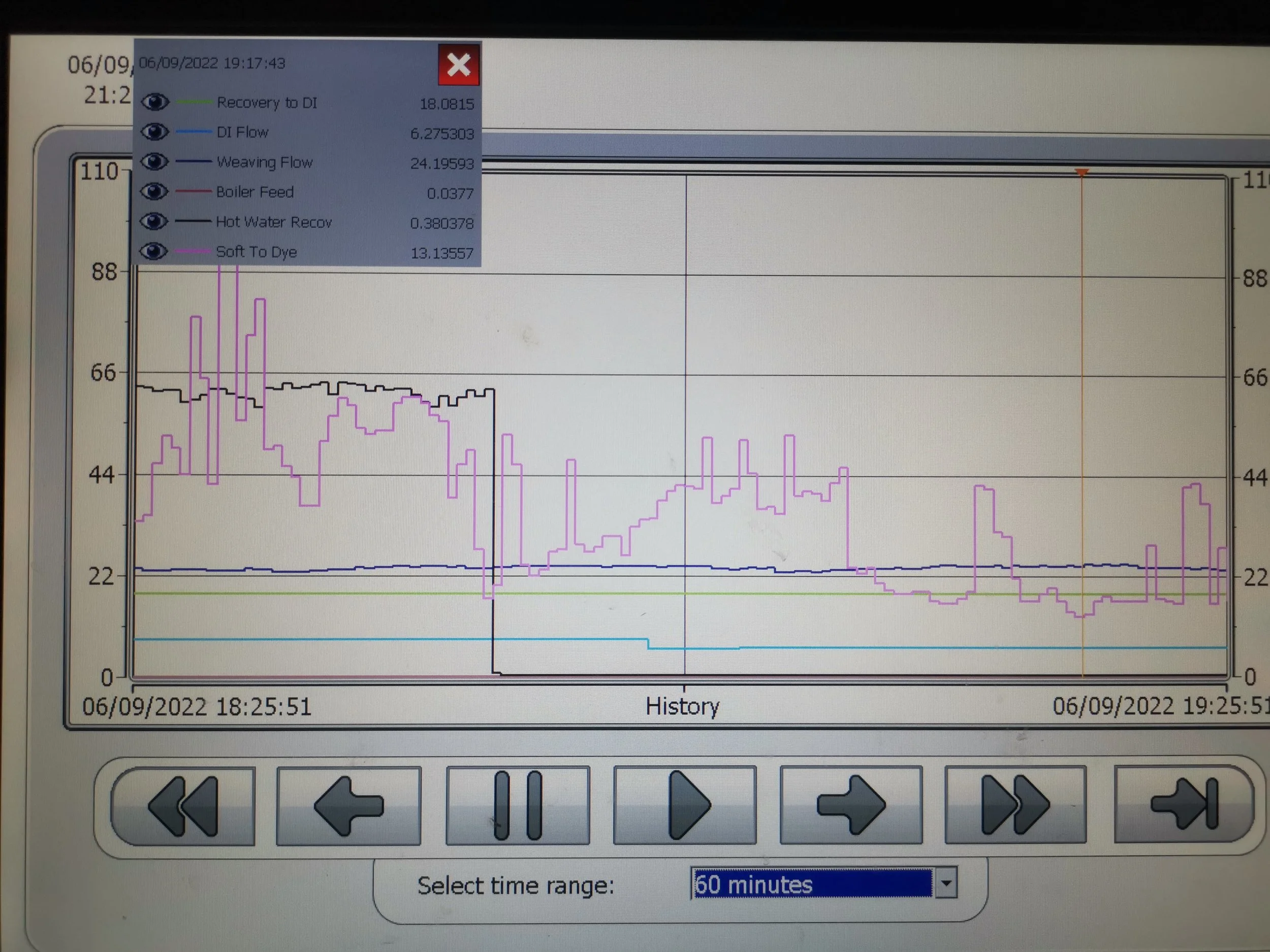Click the Soft To Dye pink line swatch
This screenshot has width=1270, height=952.
(193, 251)
